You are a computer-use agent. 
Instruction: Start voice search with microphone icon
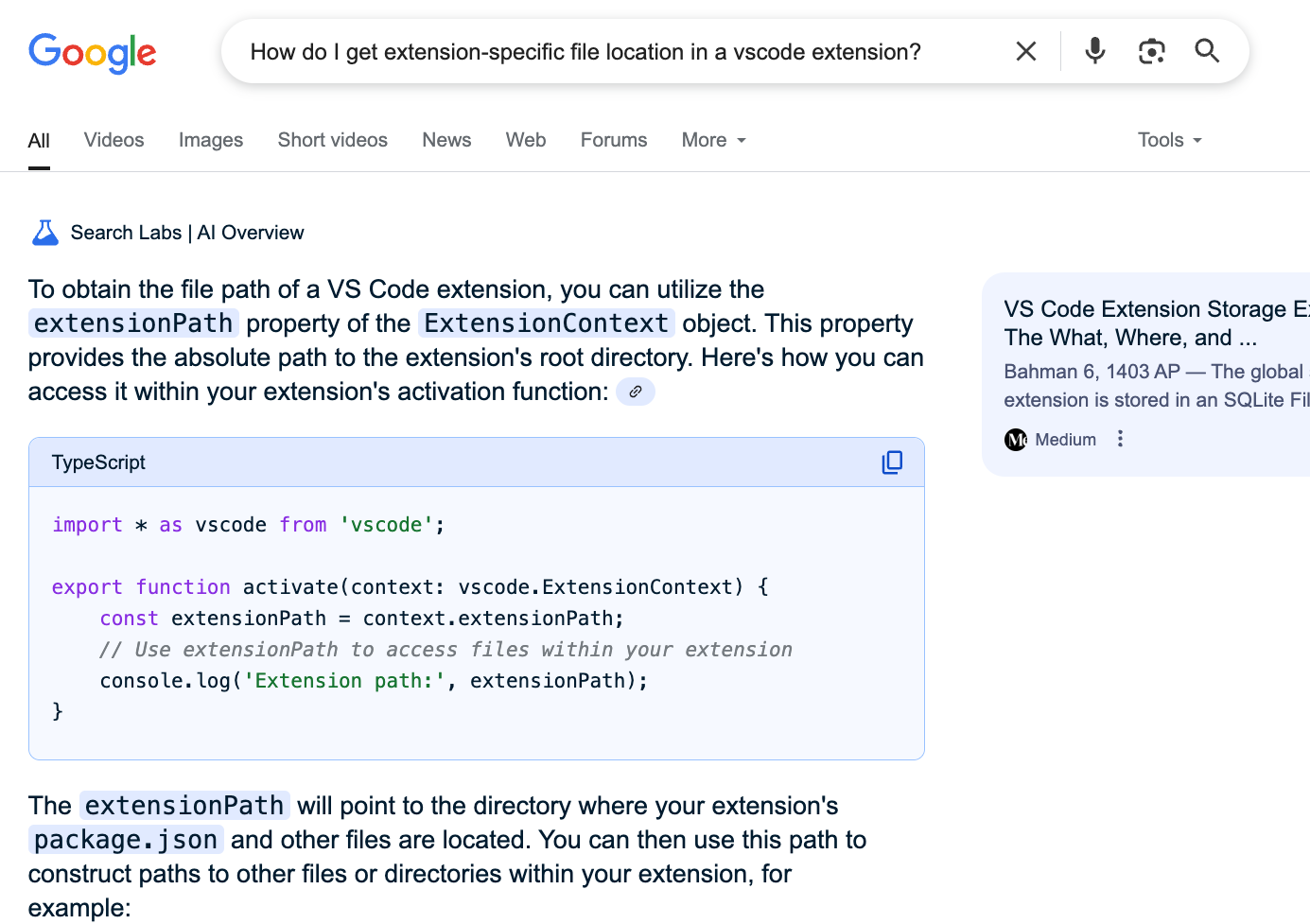(x=1095, y=50)
